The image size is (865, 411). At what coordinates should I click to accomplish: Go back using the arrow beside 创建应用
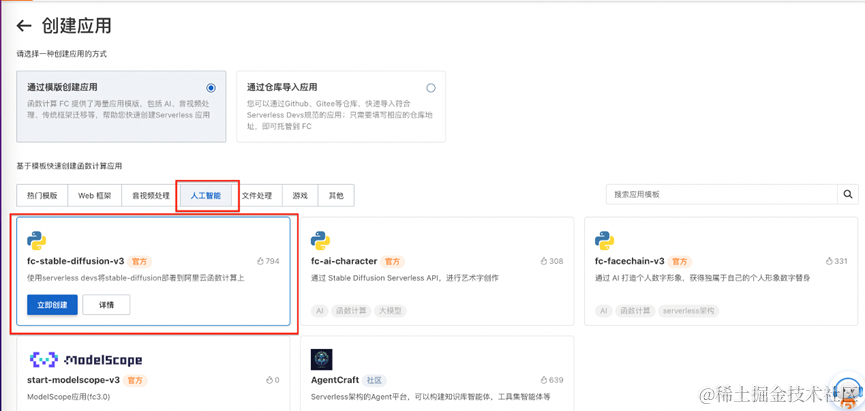pos(24,26)
